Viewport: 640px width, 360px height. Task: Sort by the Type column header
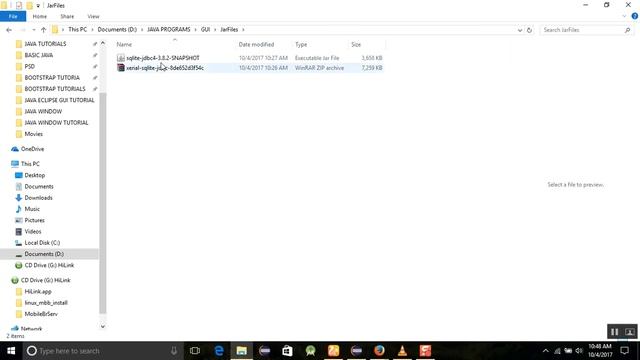click(x=301, y=44)
